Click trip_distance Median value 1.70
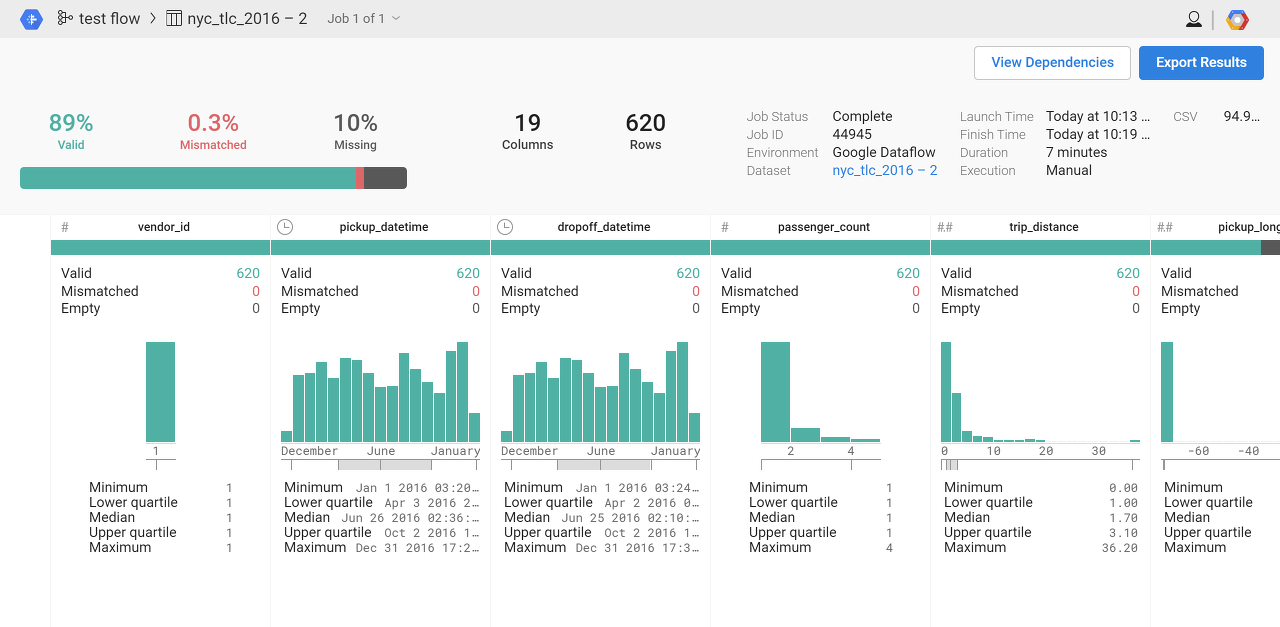The image size is (1280, 627). [x=1125, y=518]
